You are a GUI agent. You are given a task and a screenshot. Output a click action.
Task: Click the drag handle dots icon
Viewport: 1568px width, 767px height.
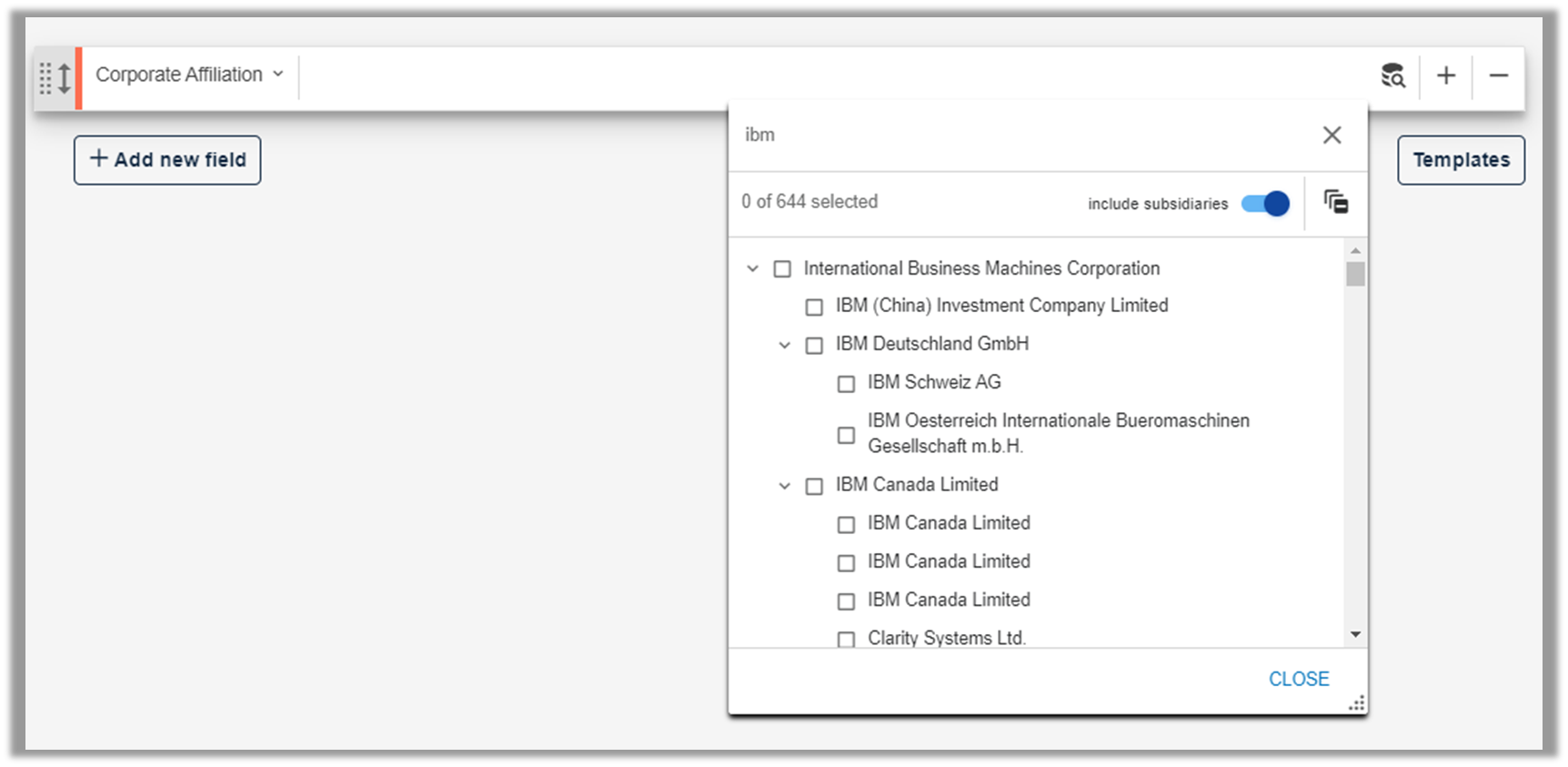coord(45,78)
